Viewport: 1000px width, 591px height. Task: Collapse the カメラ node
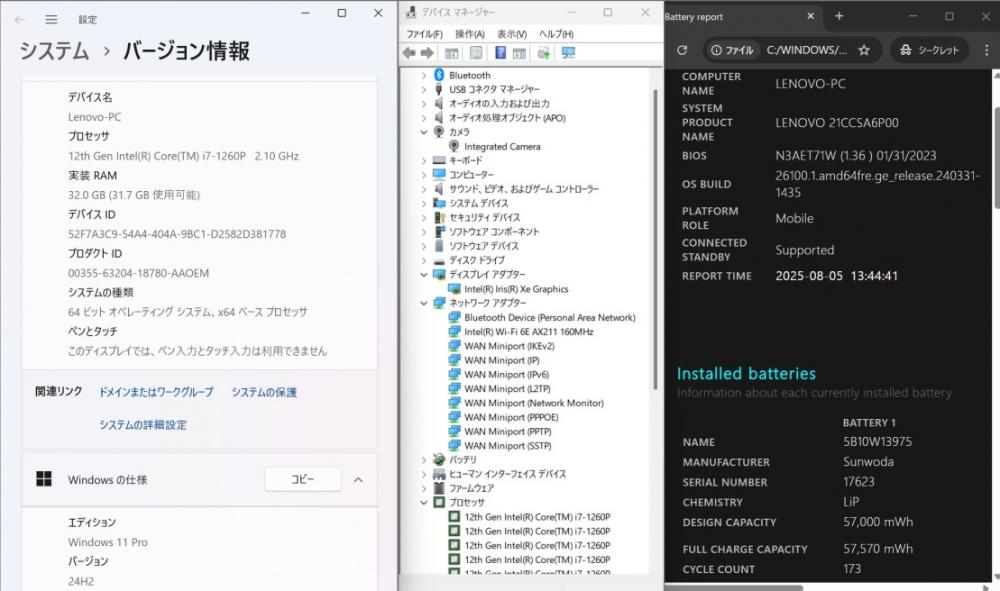[424, 132]
